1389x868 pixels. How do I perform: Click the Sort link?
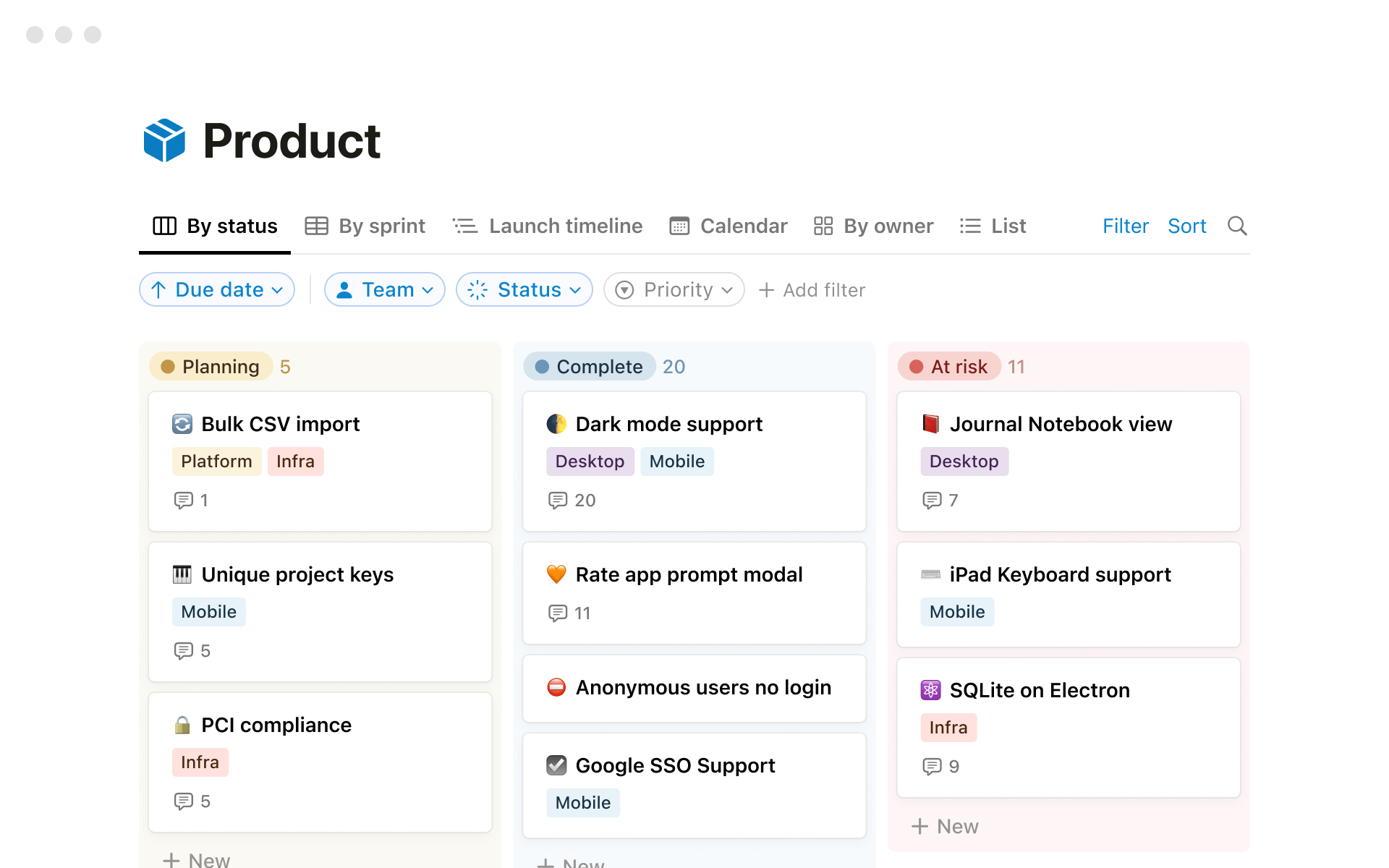[x=1187, y=226]
